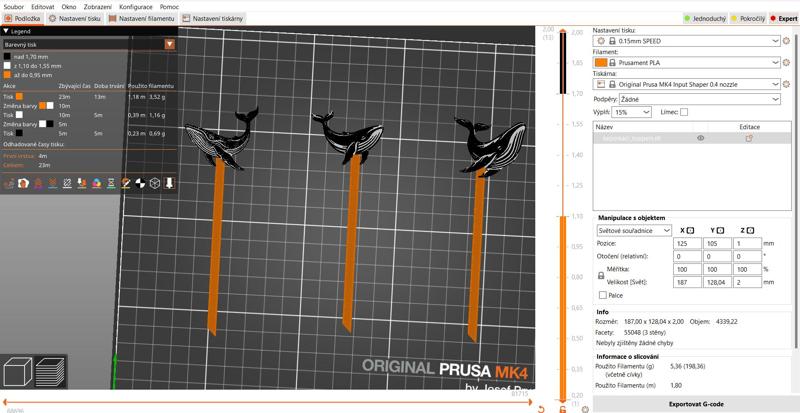Click the undo arrow below layer slider
This screenshot has width=800, height=413.
[541, 409]
